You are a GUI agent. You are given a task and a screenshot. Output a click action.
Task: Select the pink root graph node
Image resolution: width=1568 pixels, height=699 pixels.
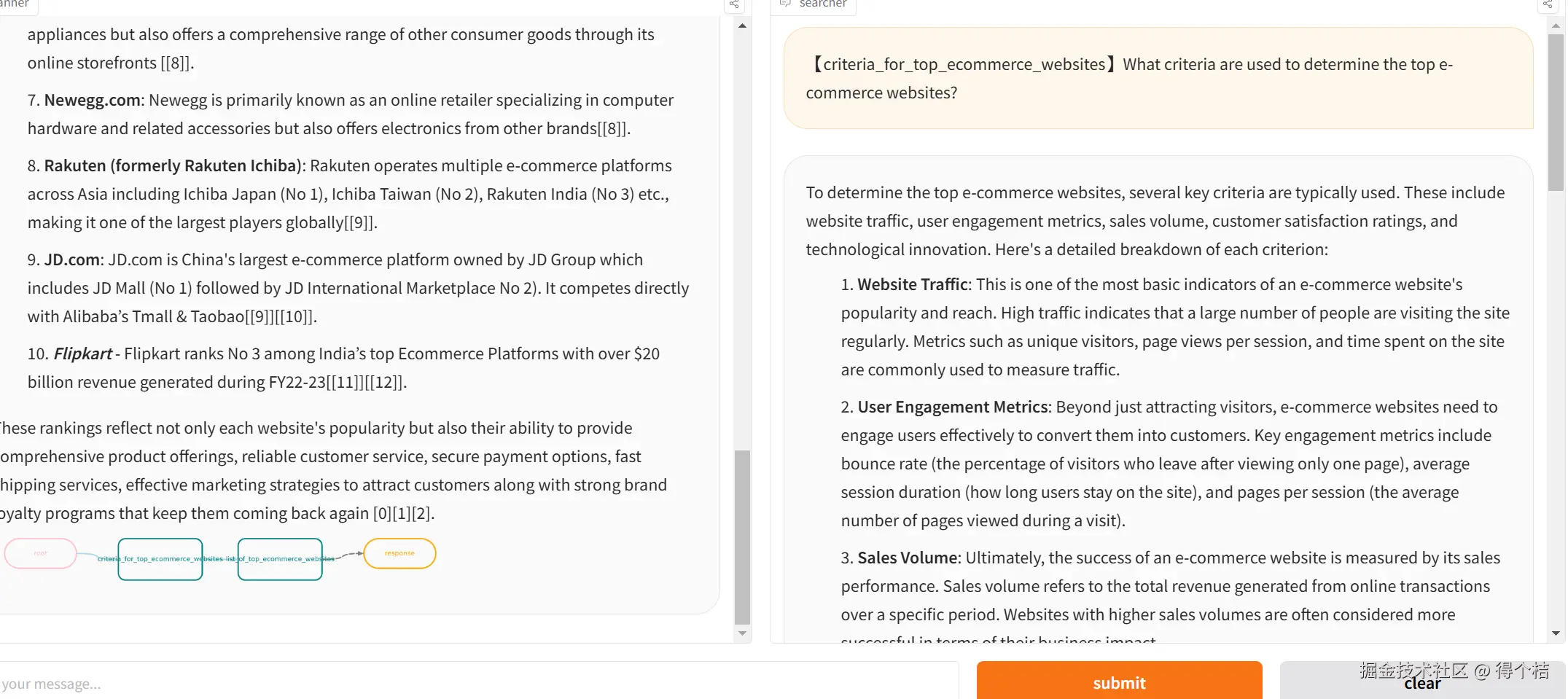[41, 553]
